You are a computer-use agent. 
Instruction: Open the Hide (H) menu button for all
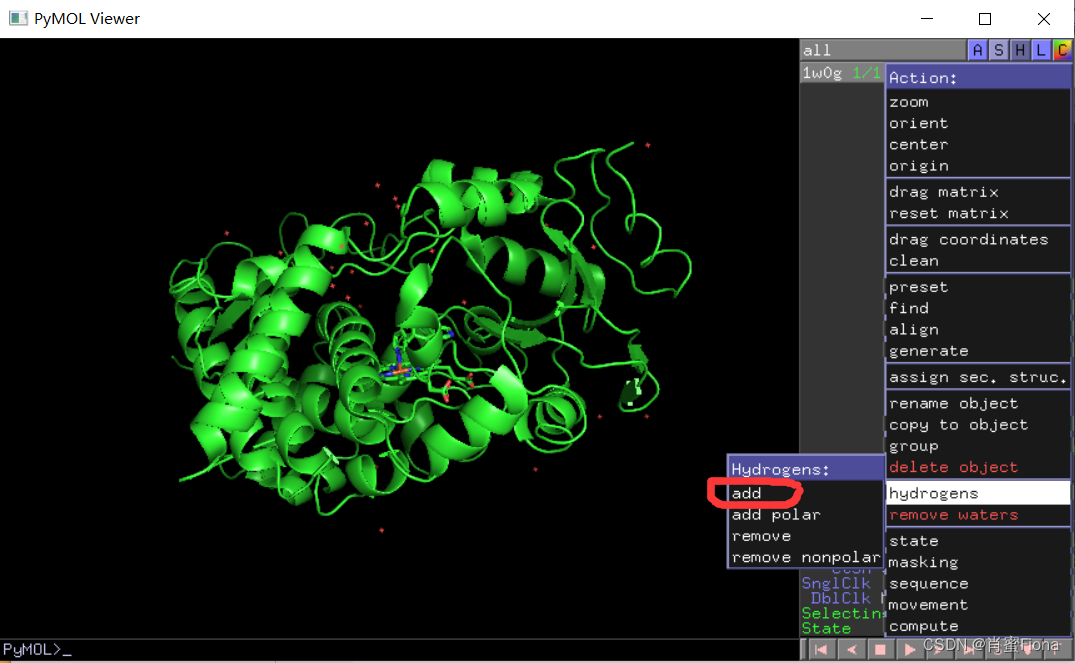pos(1019,49)
